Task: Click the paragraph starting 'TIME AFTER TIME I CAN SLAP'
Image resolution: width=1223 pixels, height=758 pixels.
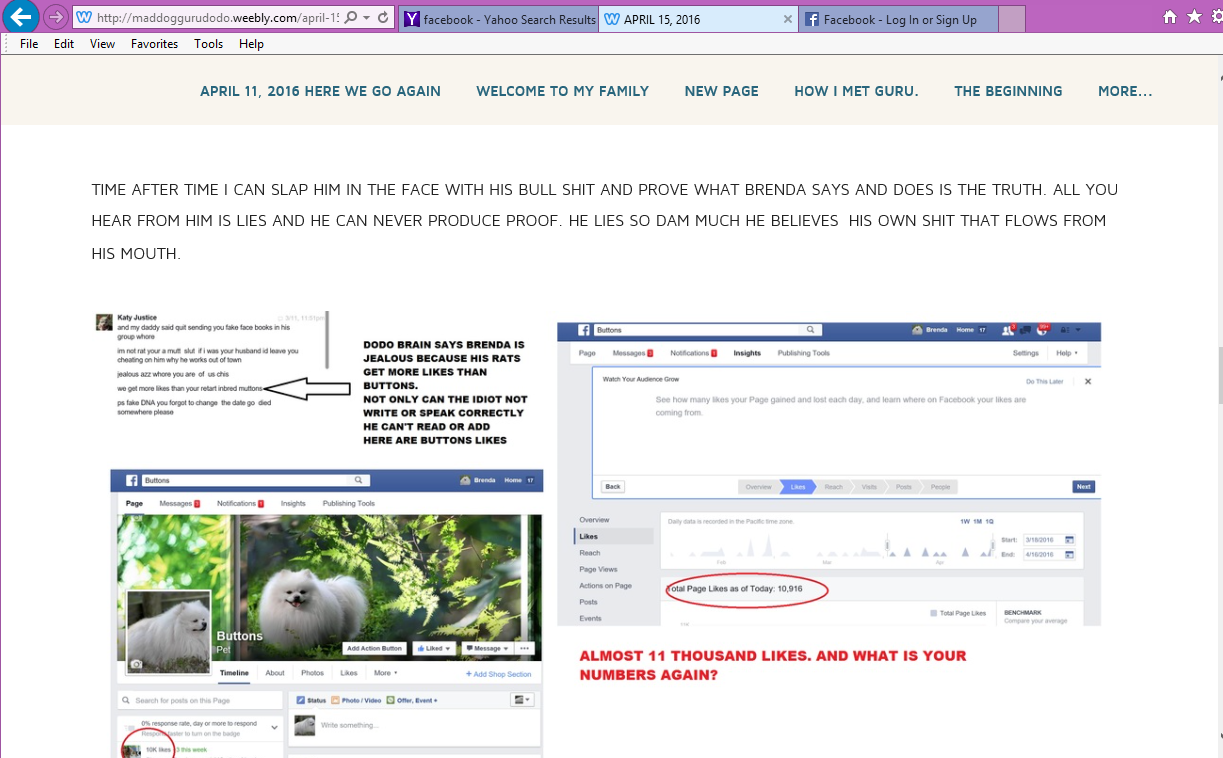Action: point(605,221)
